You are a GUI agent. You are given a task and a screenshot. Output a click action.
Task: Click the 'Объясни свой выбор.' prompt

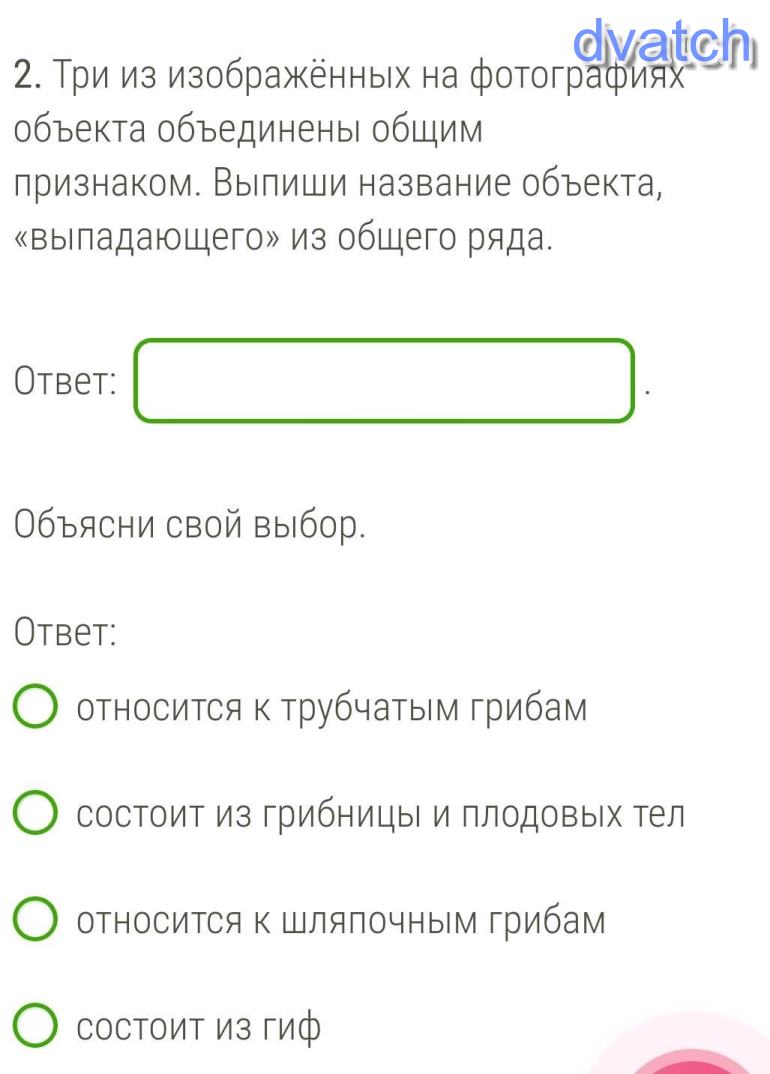pos(190,525)
